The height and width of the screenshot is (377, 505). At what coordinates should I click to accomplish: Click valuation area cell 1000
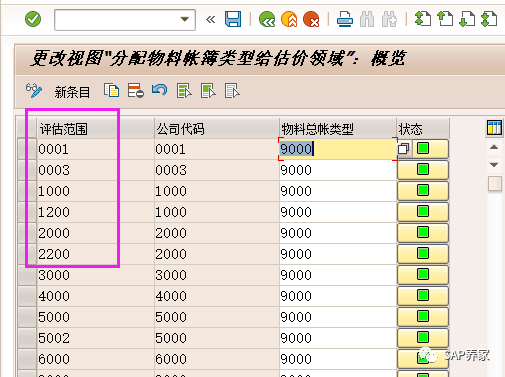(x=95, y=191)
